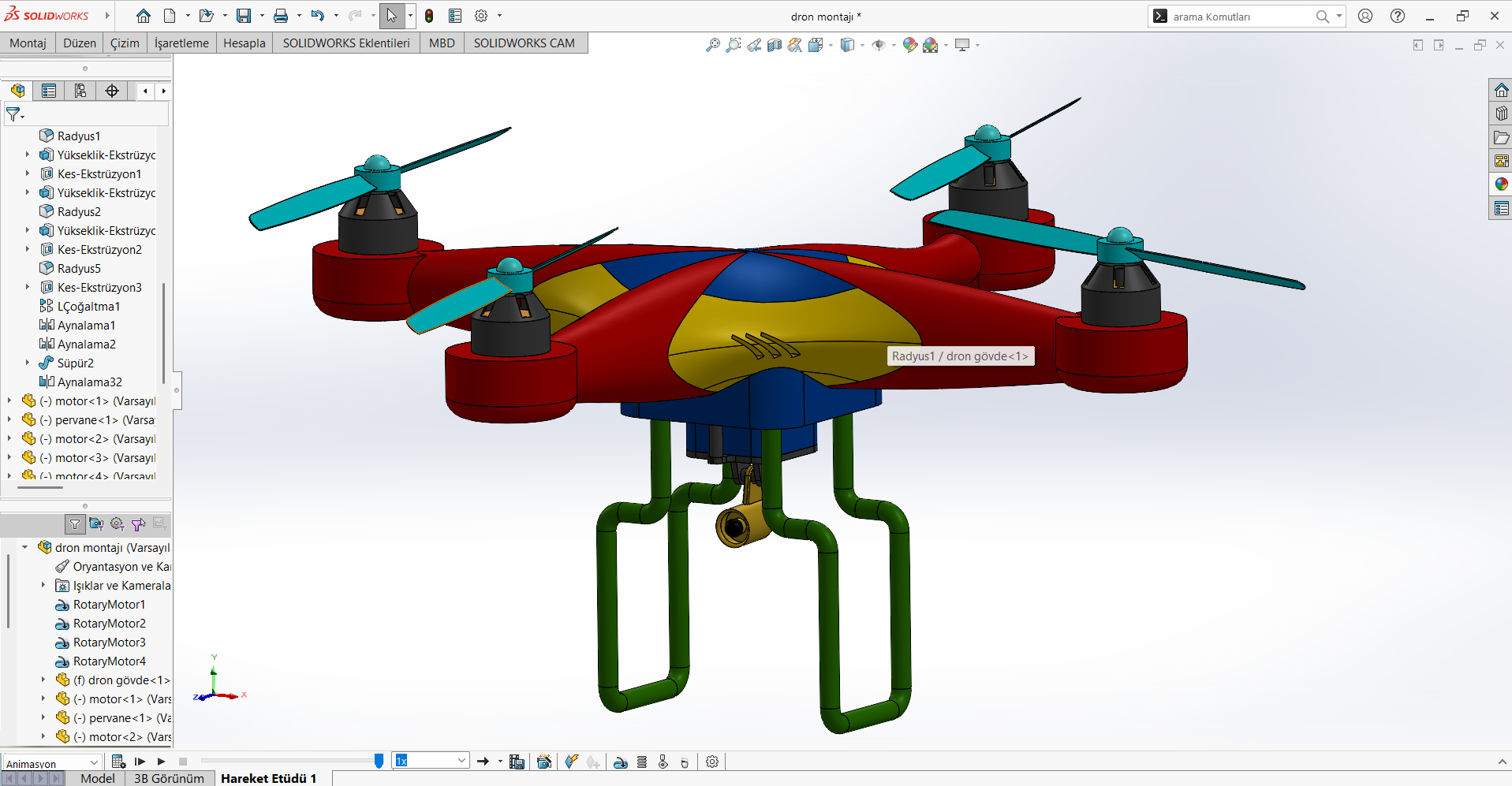Open motion study type dropdown Animasyon
The height and width of the screenshot is (786, 1512).
(x=53, y=762)
